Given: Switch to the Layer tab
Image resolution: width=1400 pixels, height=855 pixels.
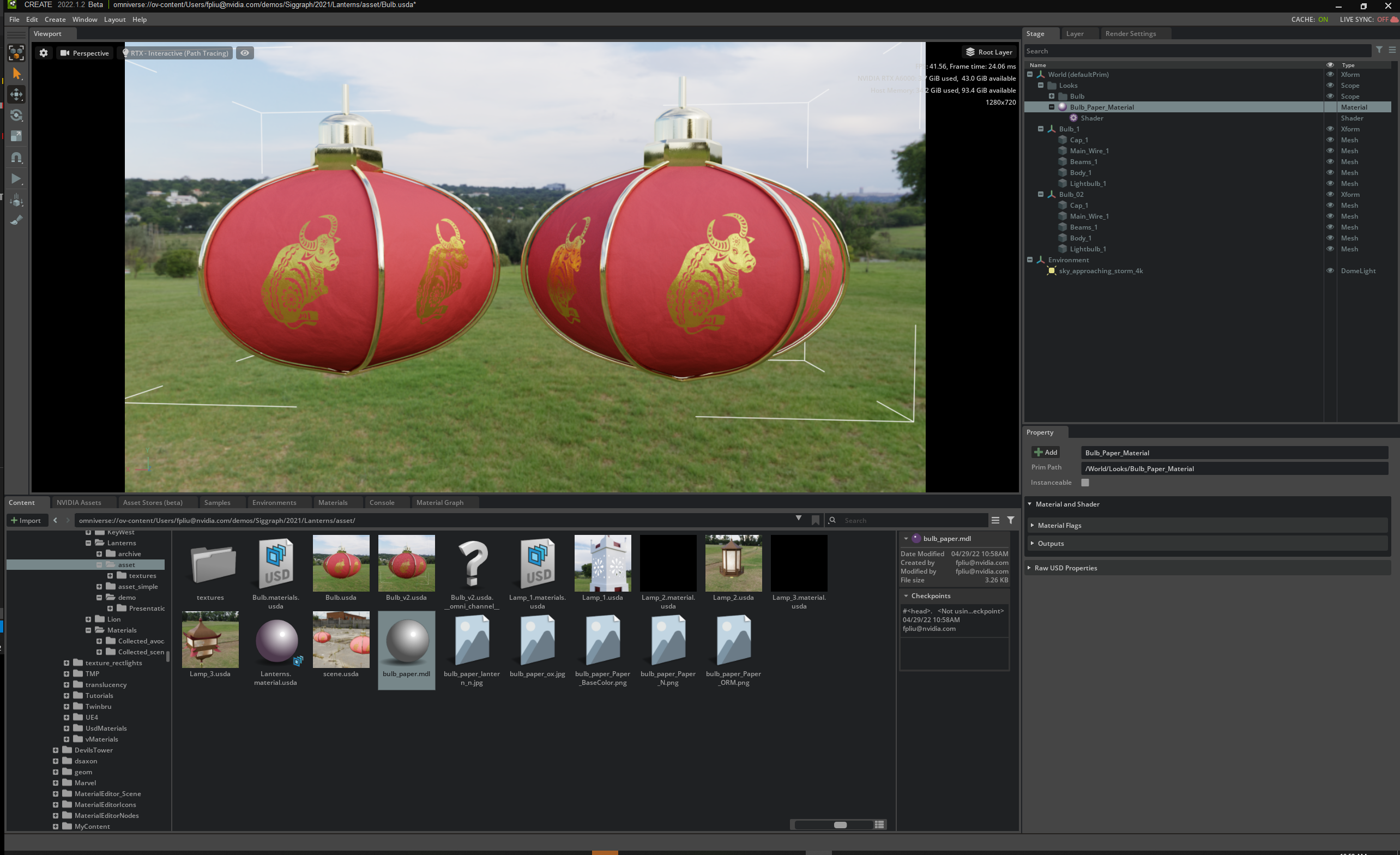Looking at the screenshot, I should (1075, 34).
